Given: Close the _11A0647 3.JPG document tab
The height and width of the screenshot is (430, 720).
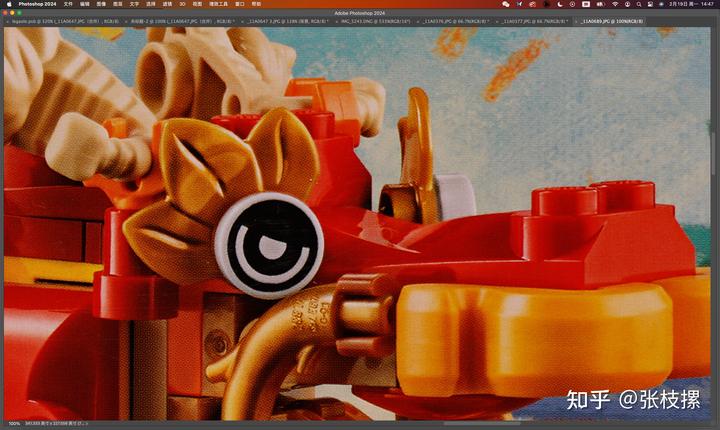Looking at the screenshot, I should pos(244,22).
